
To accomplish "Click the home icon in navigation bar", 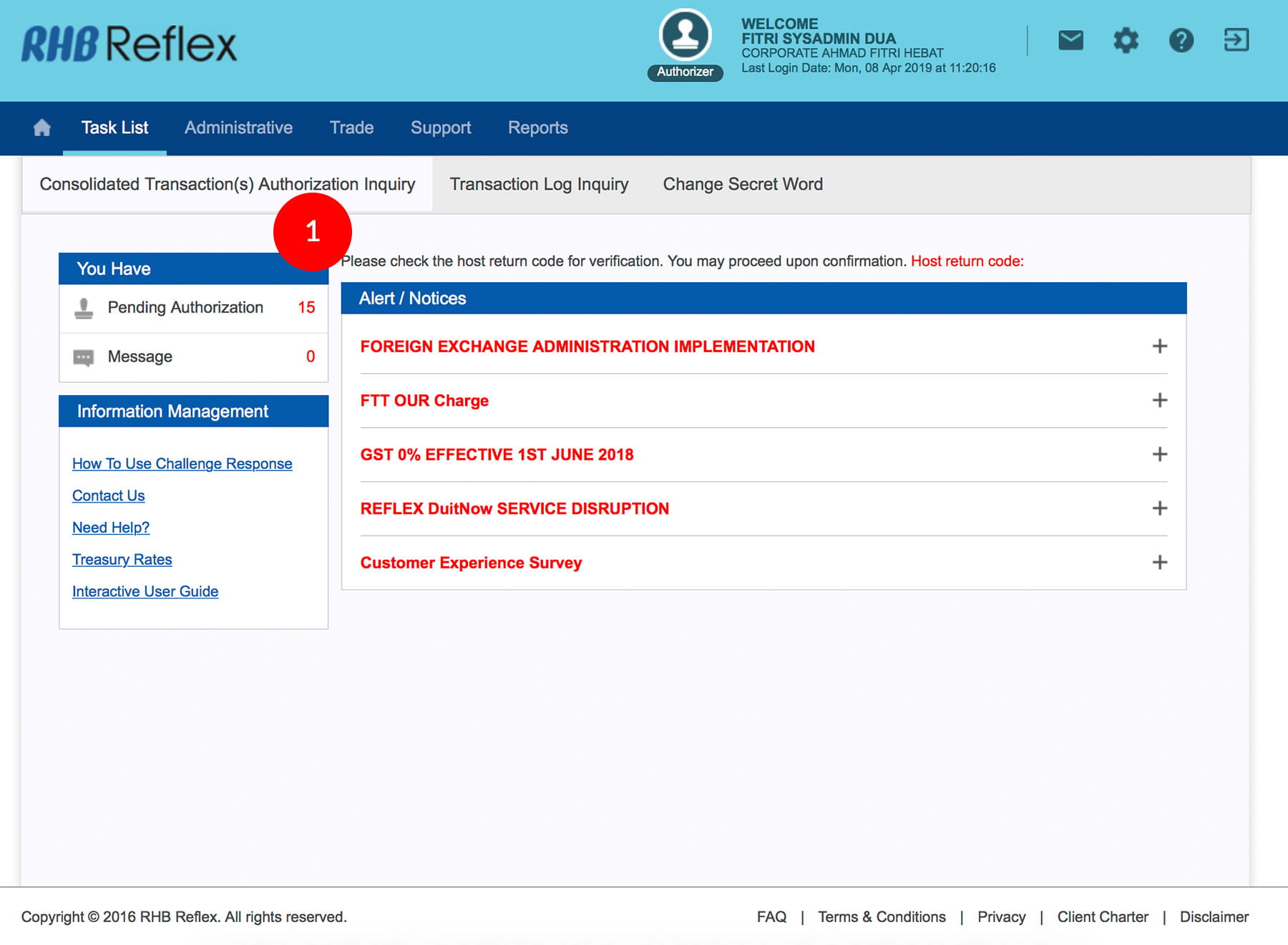I will tap(42, 127).
